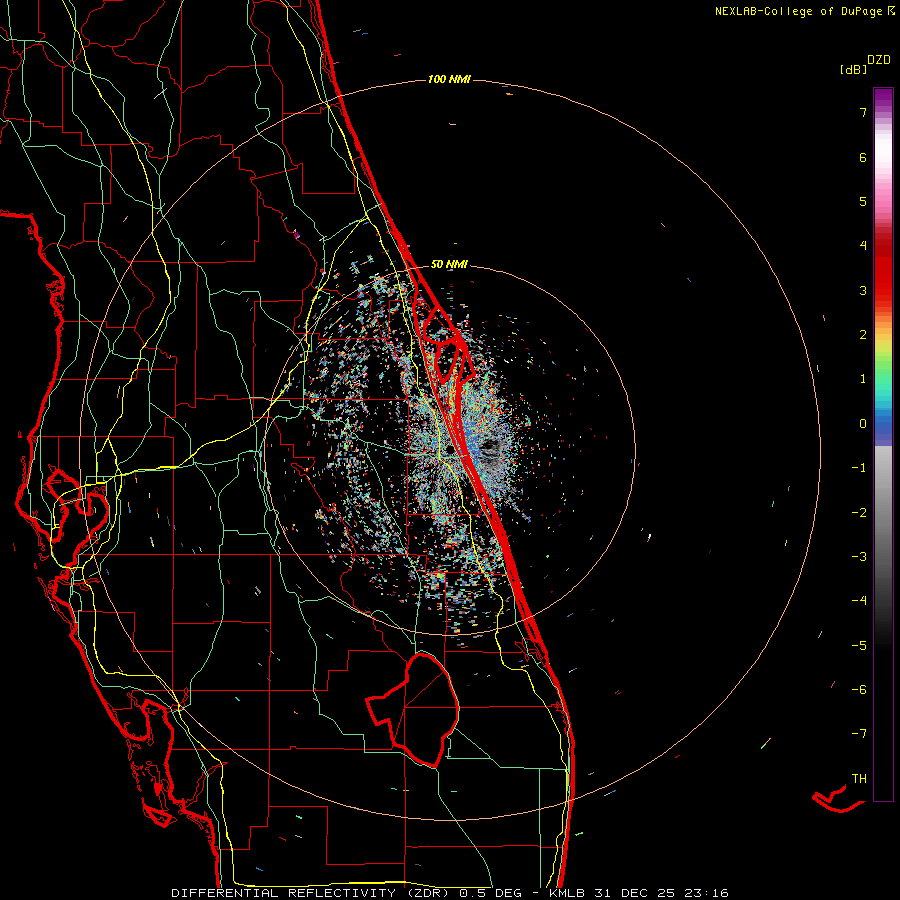Click the Differential Reflectivity caption at bottom
This screenshot has width=900, height=900.
[450, 893]
